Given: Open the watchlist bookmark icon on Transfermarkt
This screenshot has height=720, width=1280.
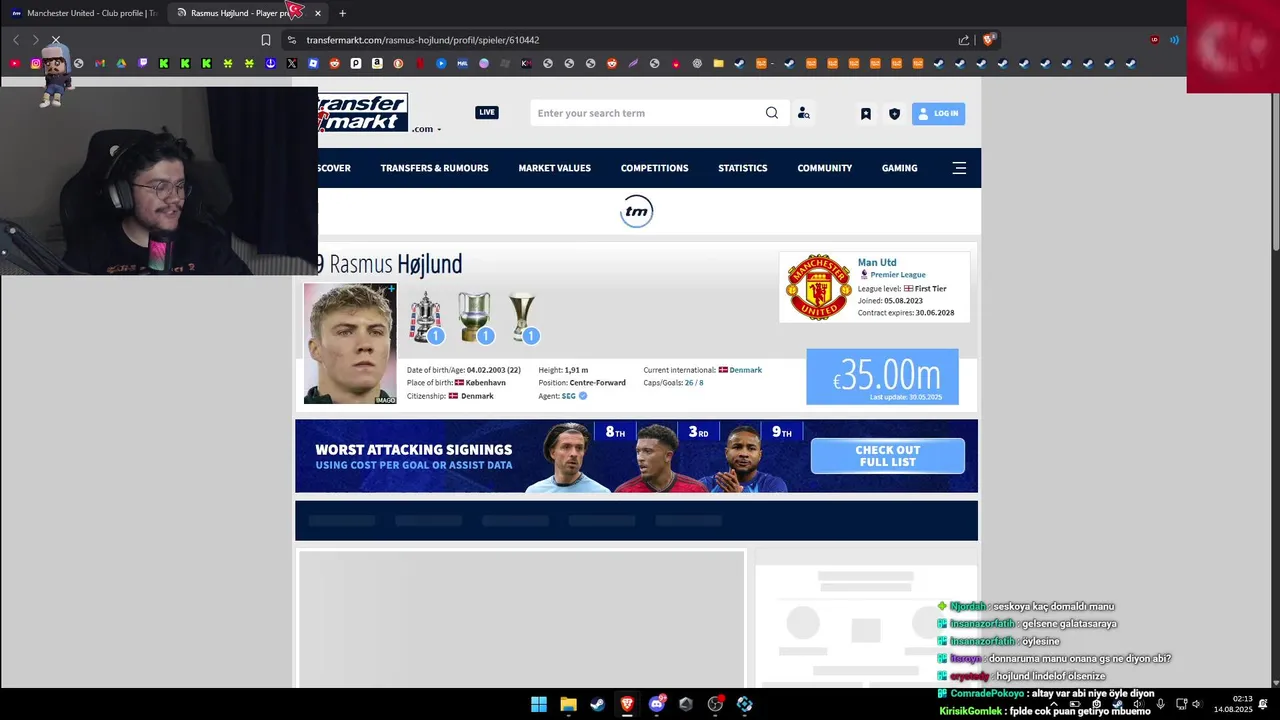Looking at the screenshot, I should pos(866,114).
